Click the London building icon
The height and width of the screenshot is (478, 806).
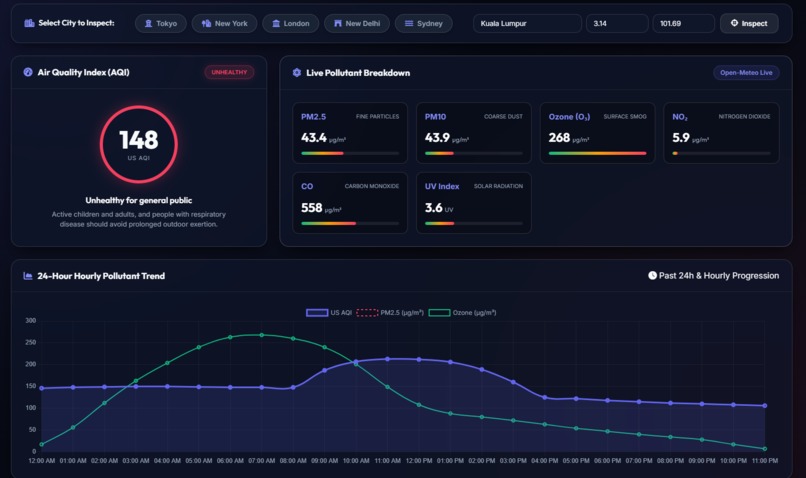(x=276, y=24)
